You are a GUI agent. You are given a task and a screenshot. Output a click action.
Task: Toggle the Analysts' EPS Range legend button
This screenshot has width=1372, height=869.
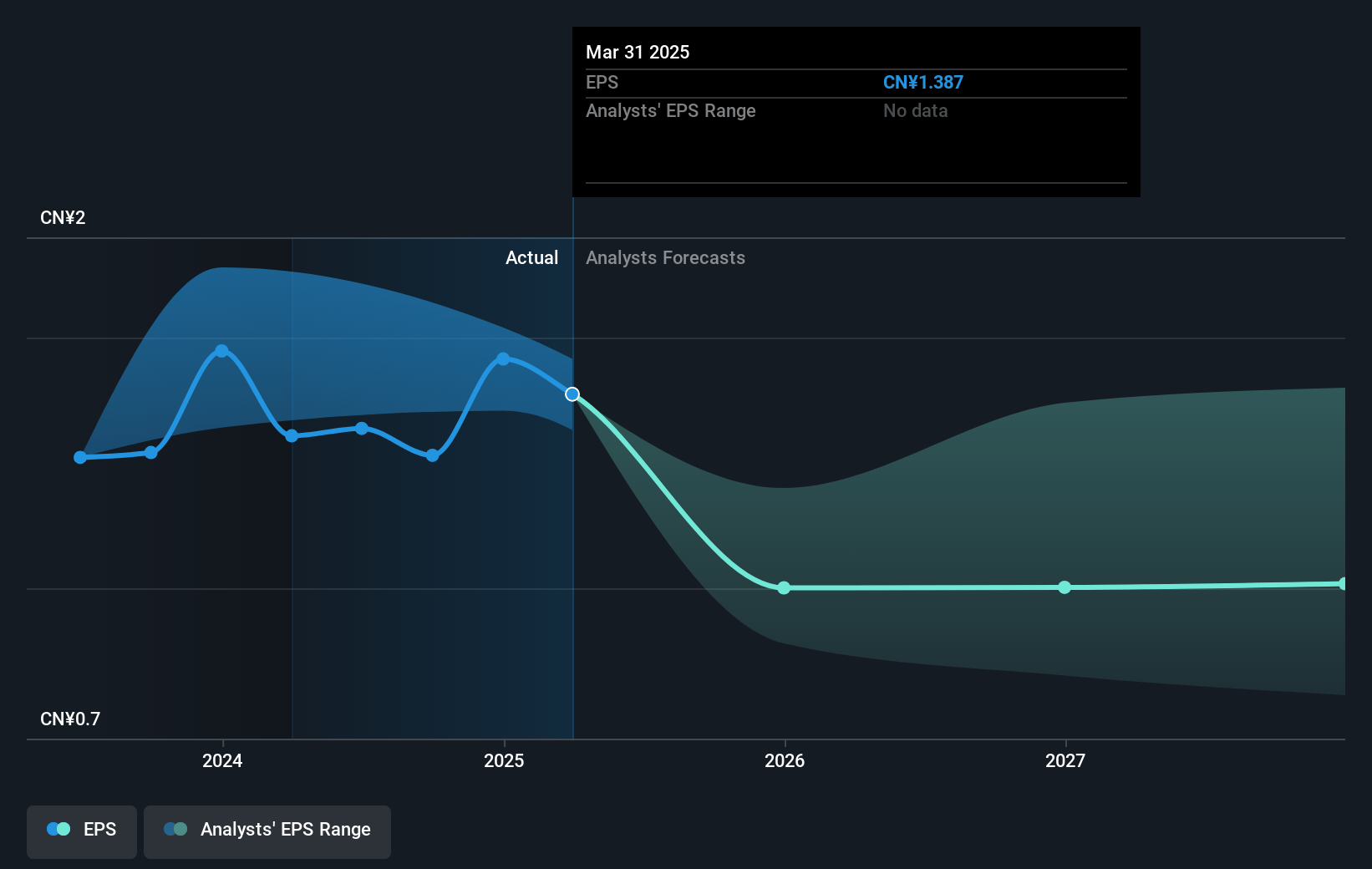(x=267, y=831)
